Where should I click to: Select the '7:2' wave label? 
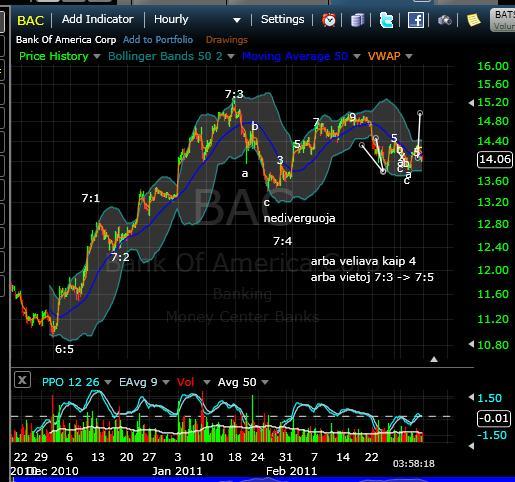[x=120, y=257]
